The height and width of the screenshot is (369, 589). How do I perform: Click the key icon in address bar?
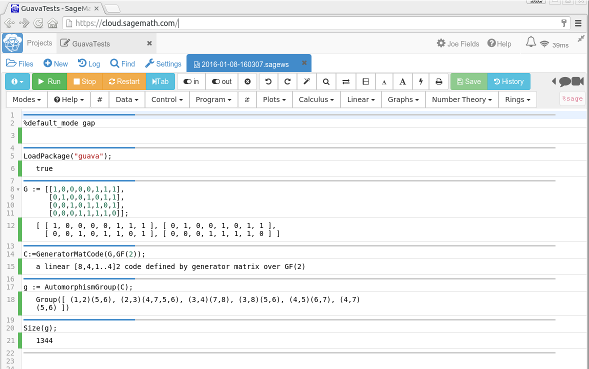(x=564, y=23)
